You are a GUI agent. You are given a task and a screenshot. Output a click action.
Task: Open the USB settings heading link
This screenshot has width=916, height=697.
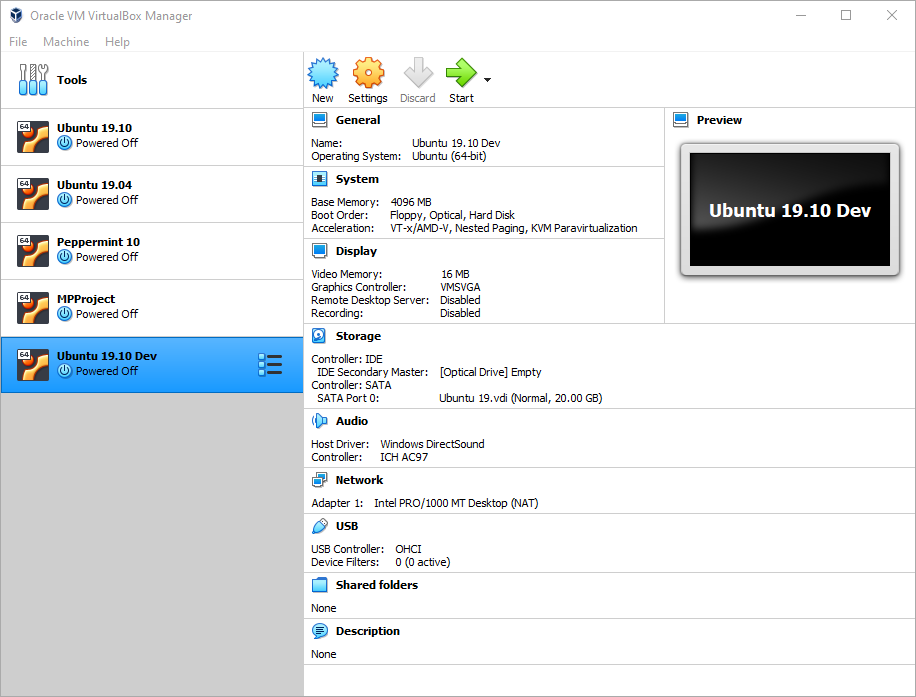347,526
